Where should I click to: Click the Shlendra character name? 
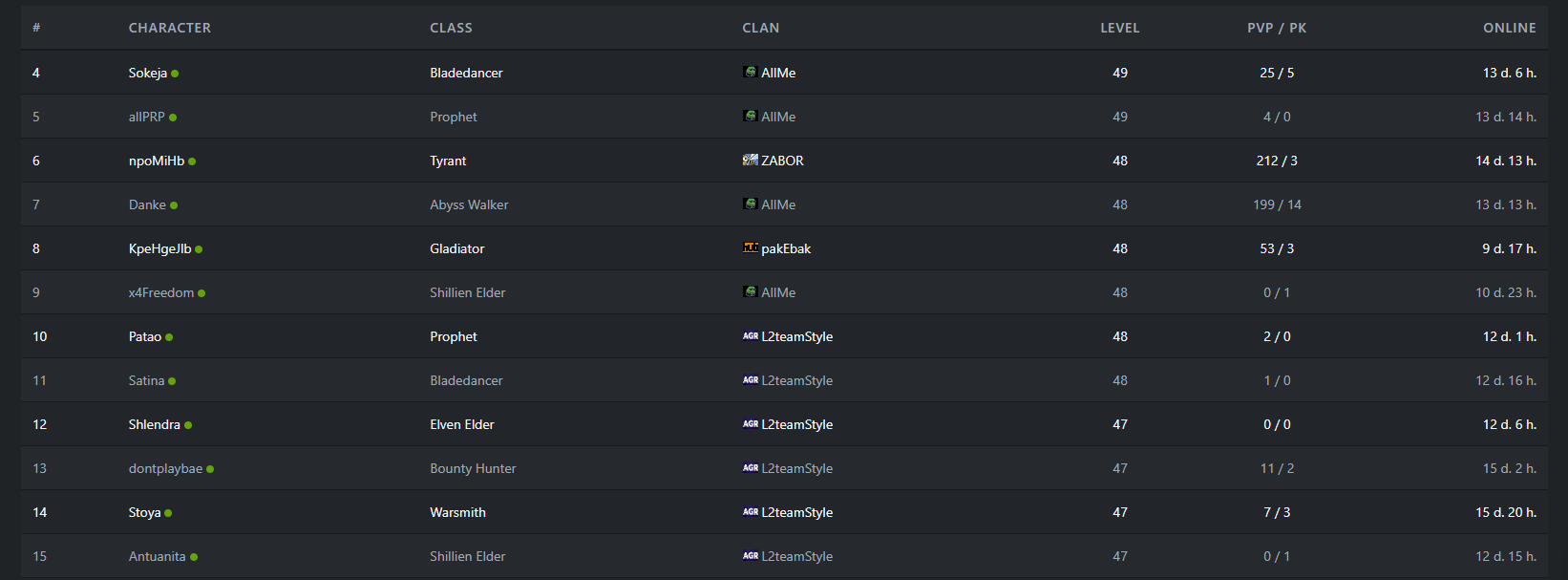(155, 424)
